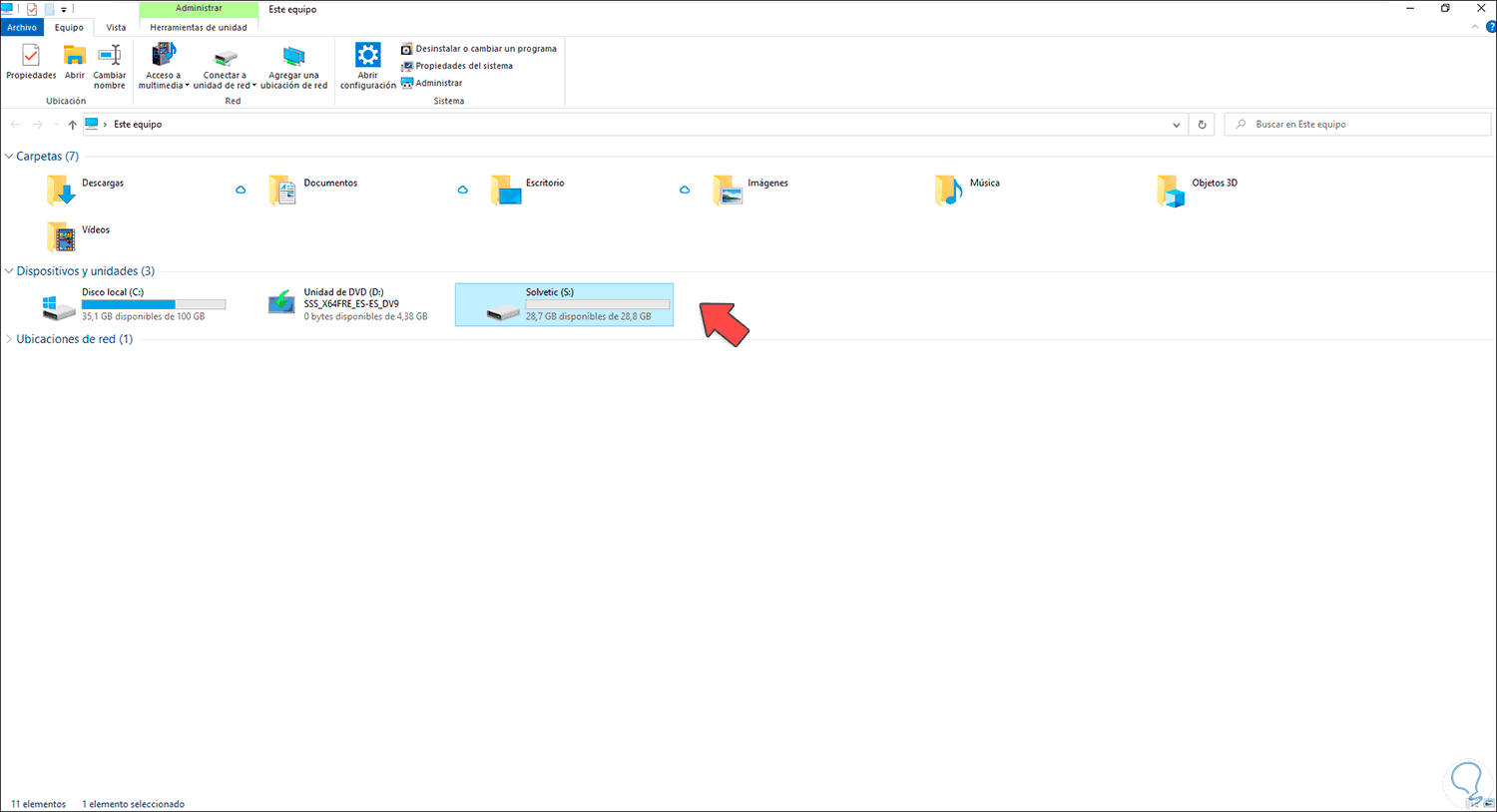Click Propiedades del sistema
Viewport: 1497px width, 812px height.
coord(457,66)
